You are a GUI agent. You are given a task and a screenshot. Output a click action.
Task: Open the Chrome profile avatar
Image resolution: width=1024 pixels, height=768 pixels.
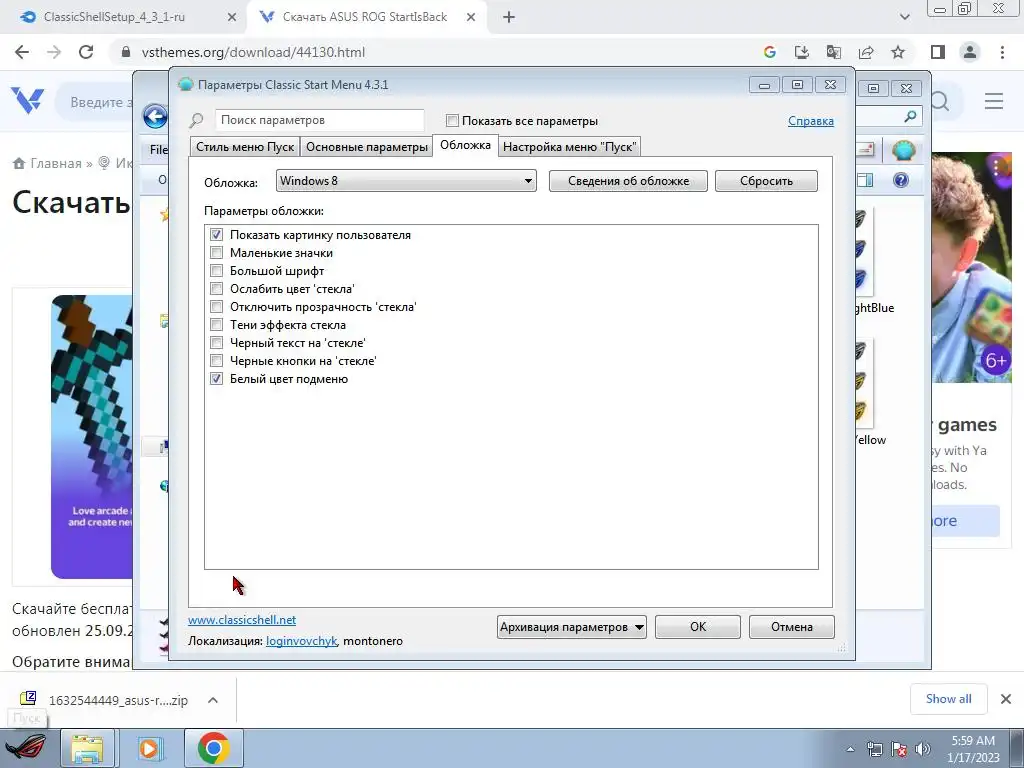[x=970, y=52]
